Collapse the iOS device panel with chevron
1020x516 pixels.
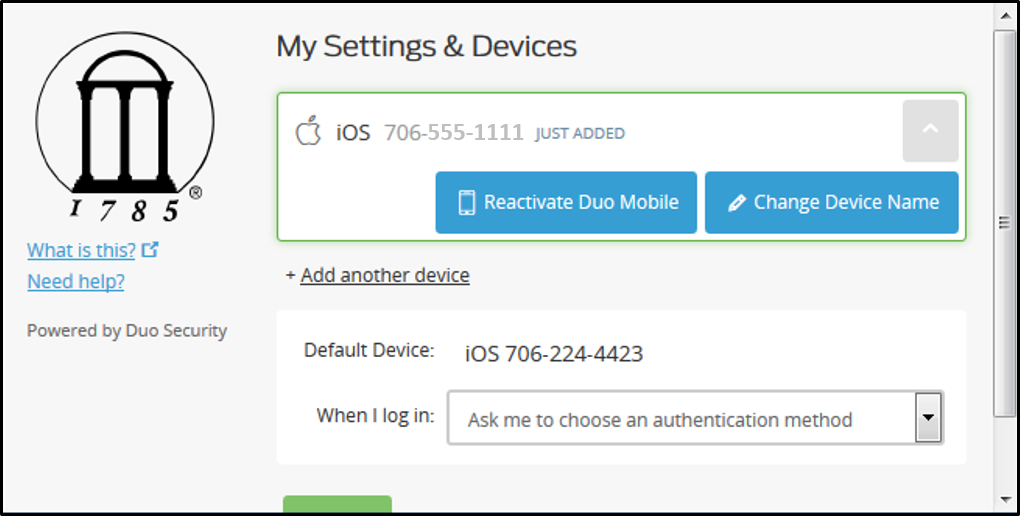tap(930, 130)
